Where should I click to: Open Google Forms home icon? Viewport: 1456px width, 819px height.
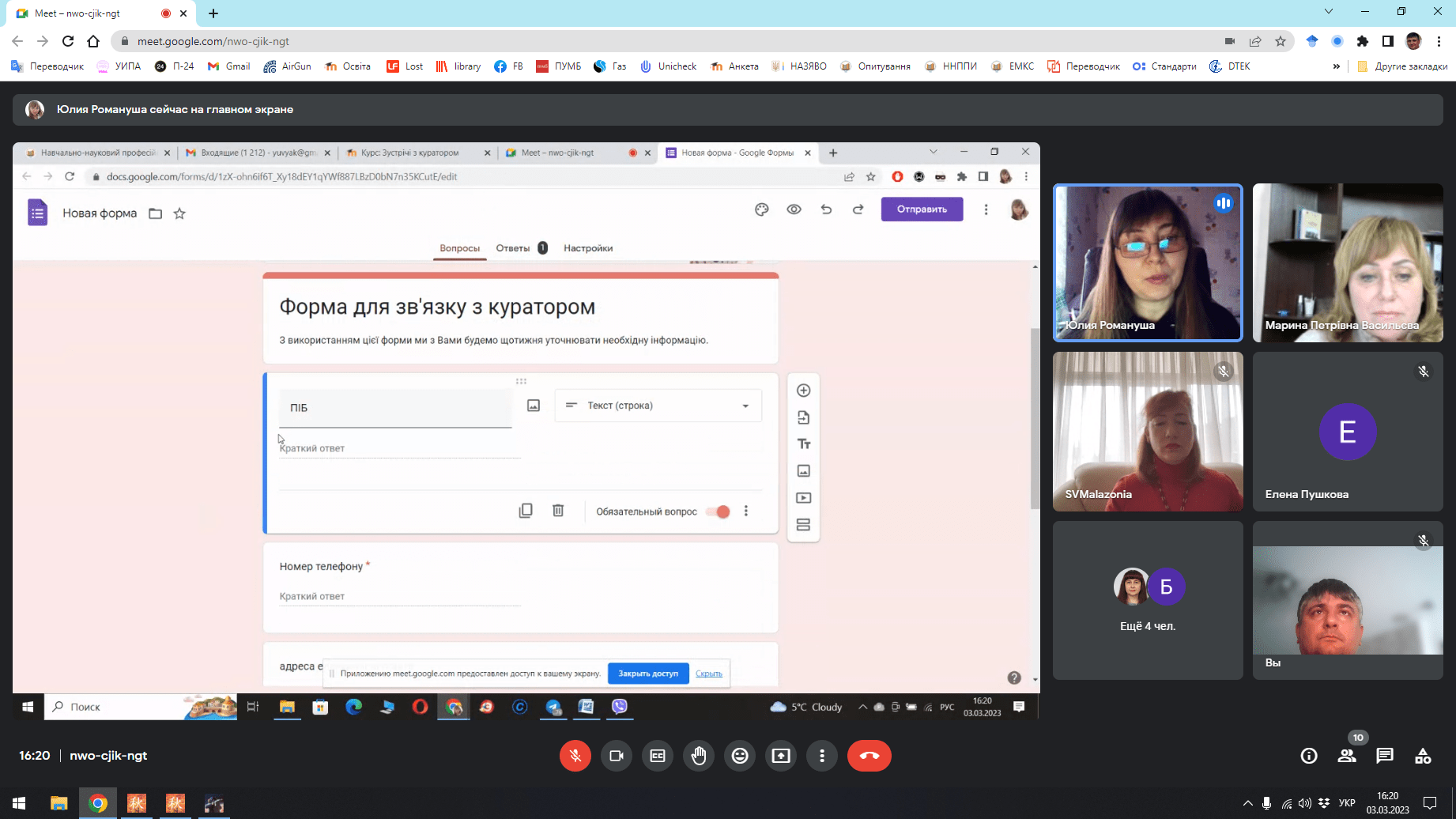(37, 213)
